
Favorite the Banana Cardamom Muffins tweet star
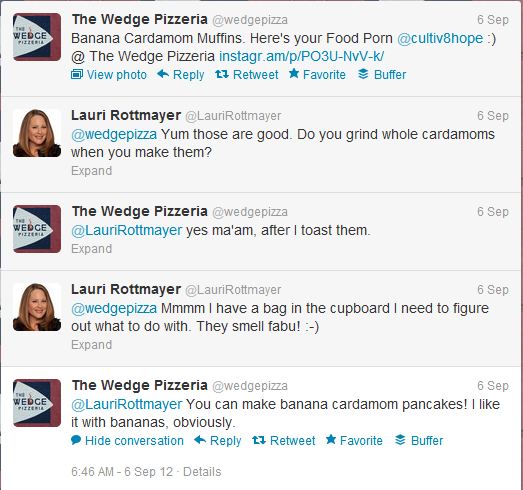294,73
